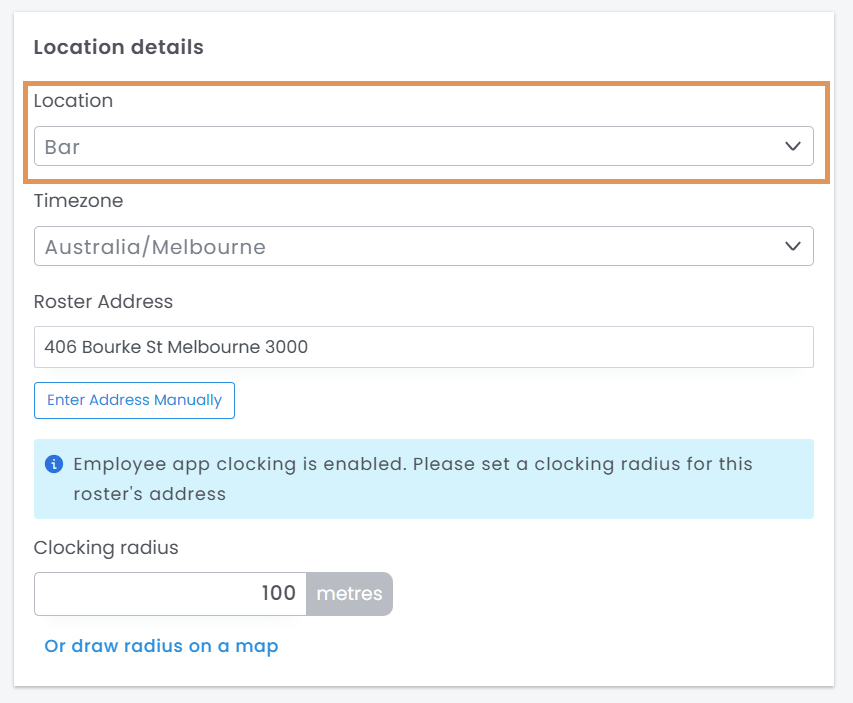Screen dimensions: 853x703
Task: Open the Location dropdown showing Bar
Action: 423,146
